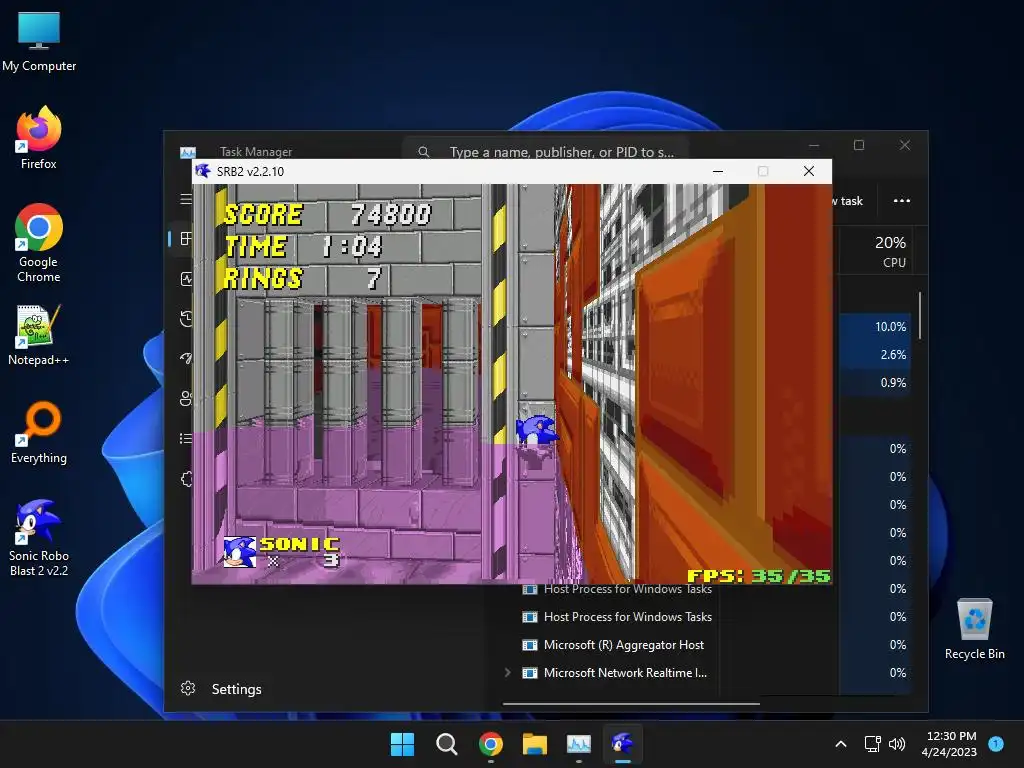Screen dimensions: 1024x768
Task: Open Performance page in Task Manager sidebar
Action: point(185,279)
